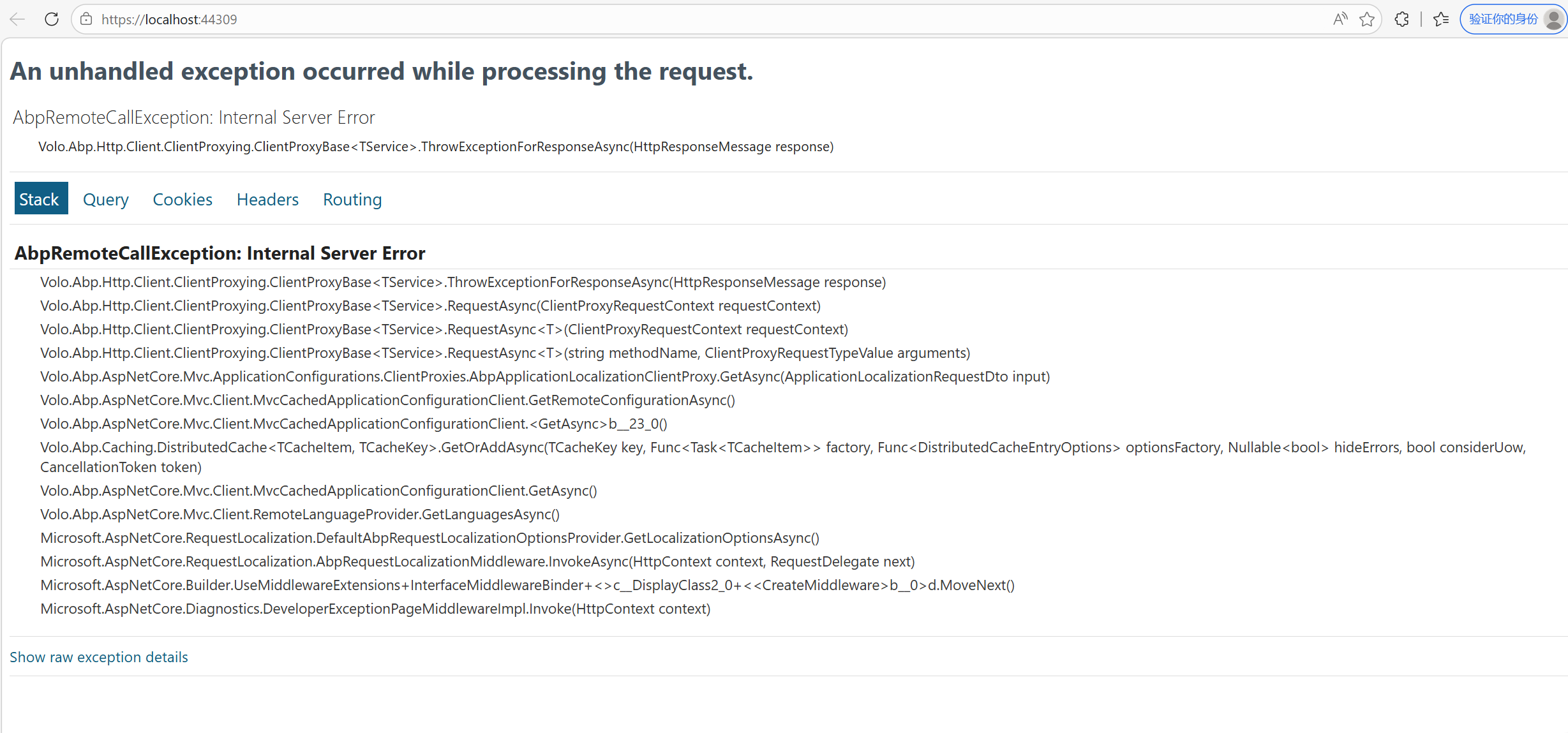
Task: Switch to the Query tab
Action: [106, 199]
